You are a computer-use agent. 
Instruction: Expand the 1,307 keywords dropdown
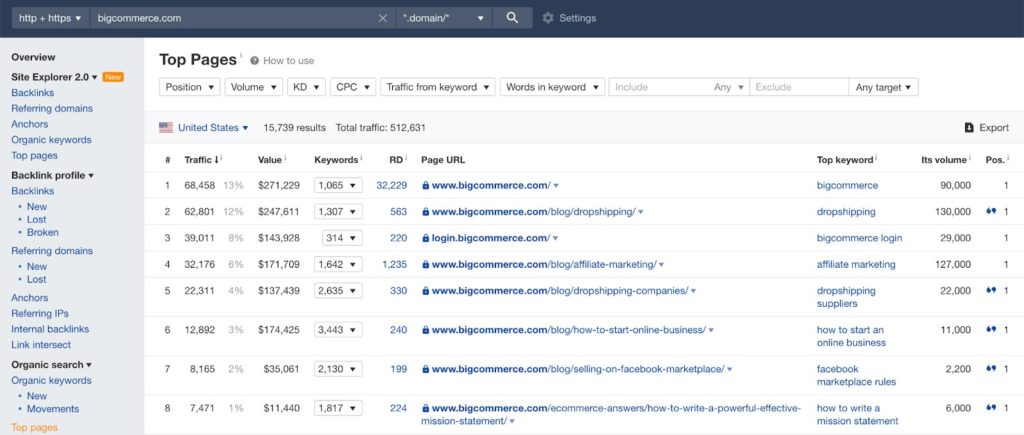pos(338,212)
